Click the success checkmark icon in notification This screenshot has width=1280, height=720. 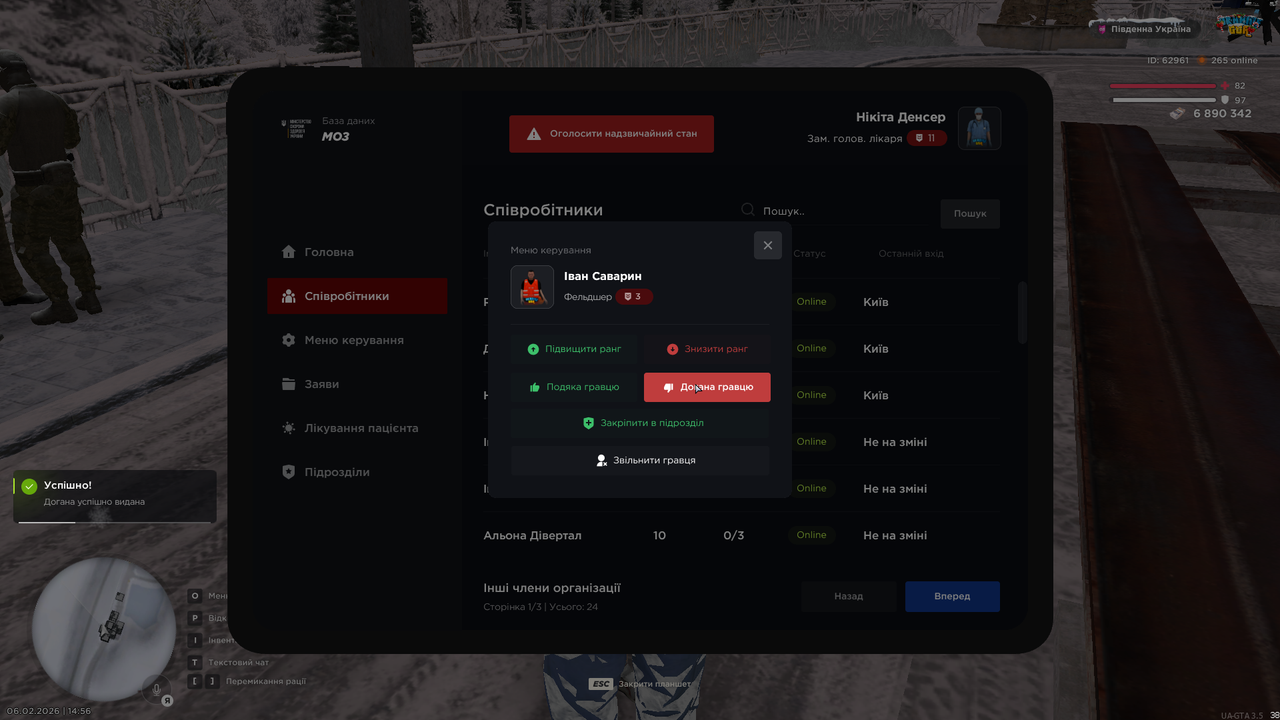tap(30, 486)
